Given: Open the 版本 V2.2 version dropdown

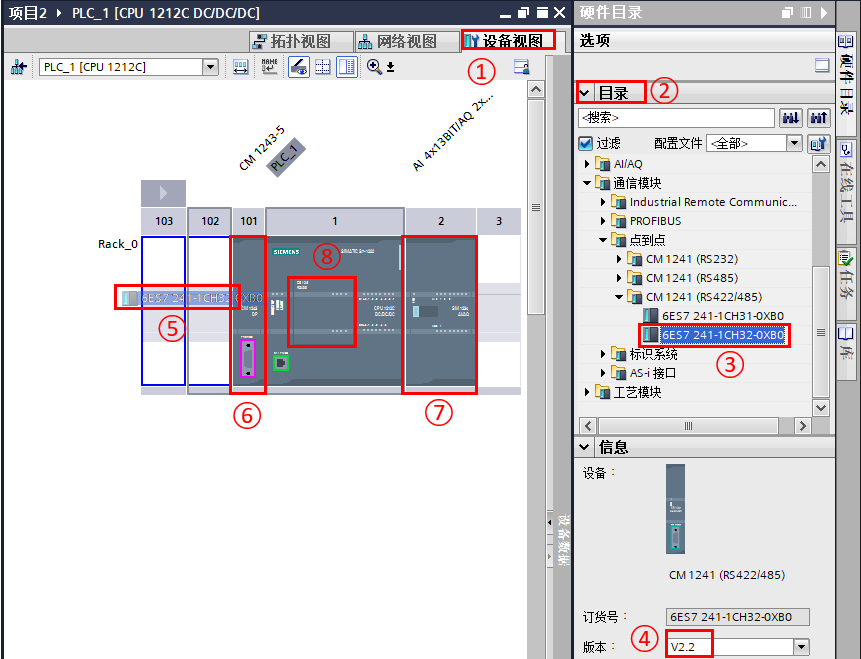Looking at the screenshot, I should click(x=801, y=647).
